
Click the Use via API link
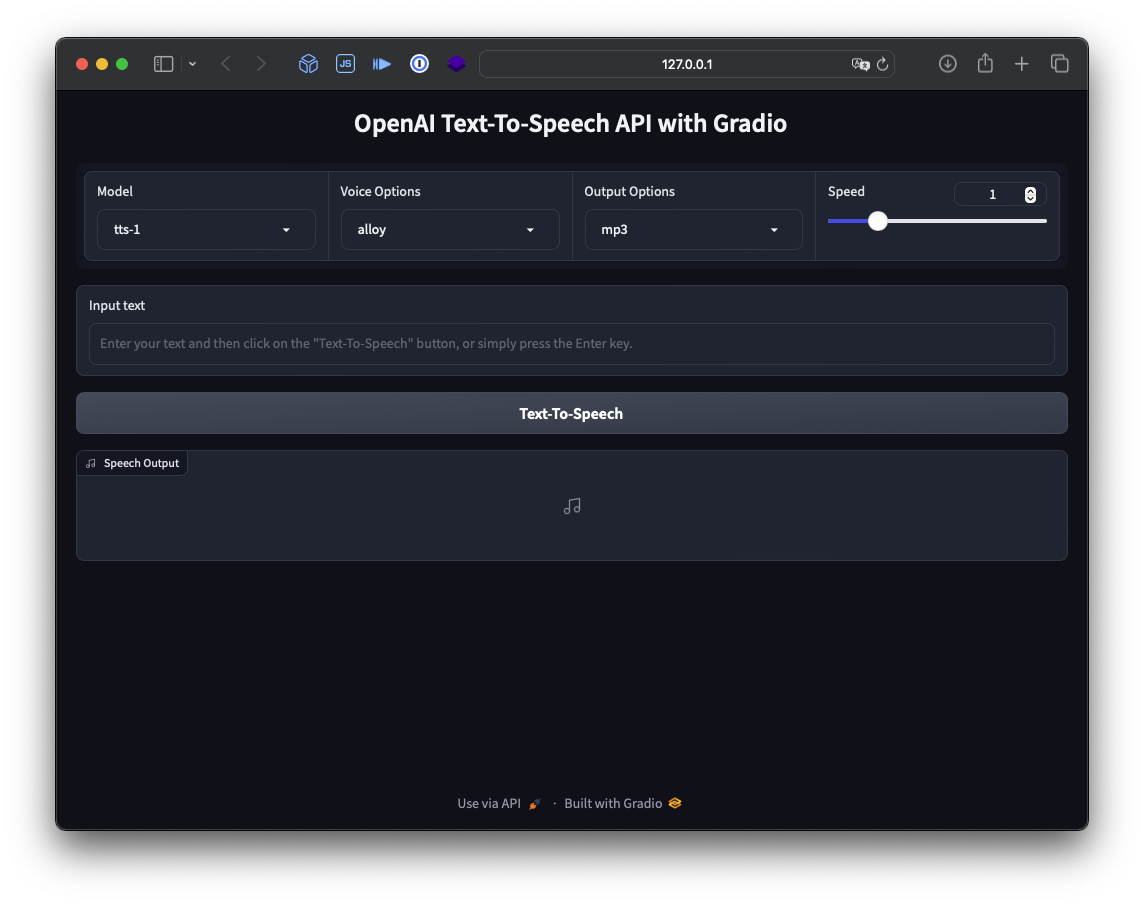coord(488,803)
